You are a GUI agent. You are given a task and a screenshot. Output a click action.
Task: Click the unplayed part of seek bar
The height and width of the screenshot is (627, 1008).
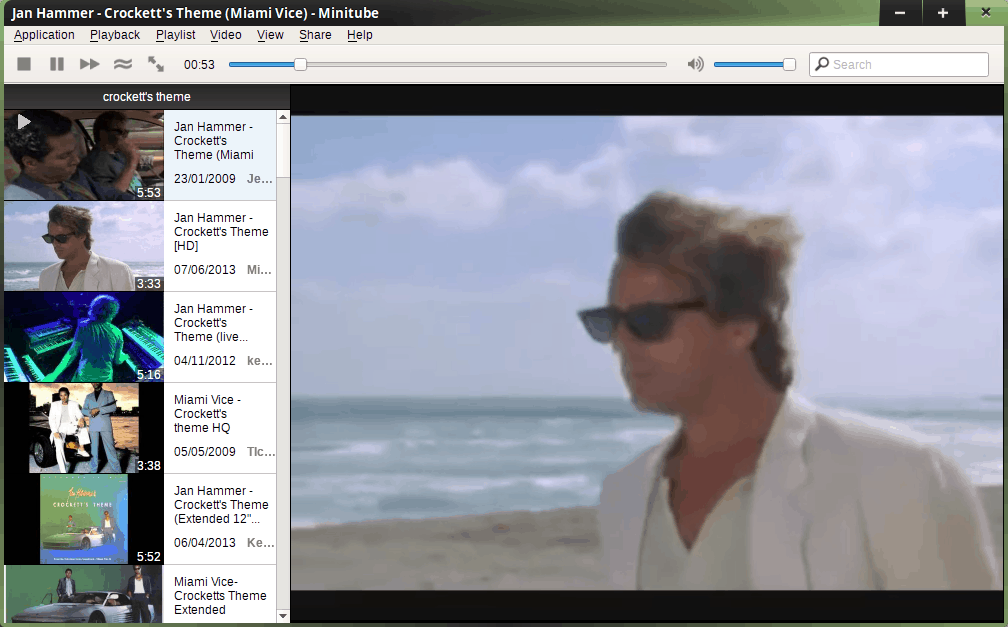pos(487,64)
